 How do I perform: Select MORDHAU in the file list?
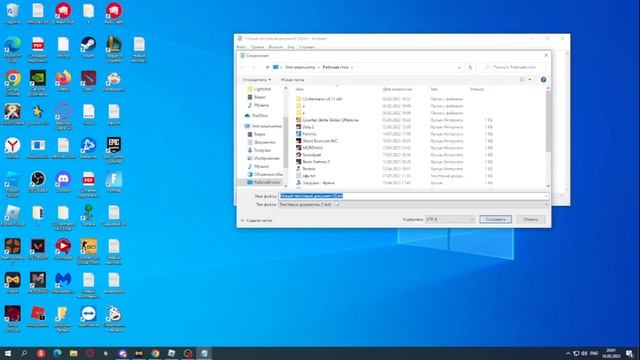pyautogui.click(x=312, y=148)
